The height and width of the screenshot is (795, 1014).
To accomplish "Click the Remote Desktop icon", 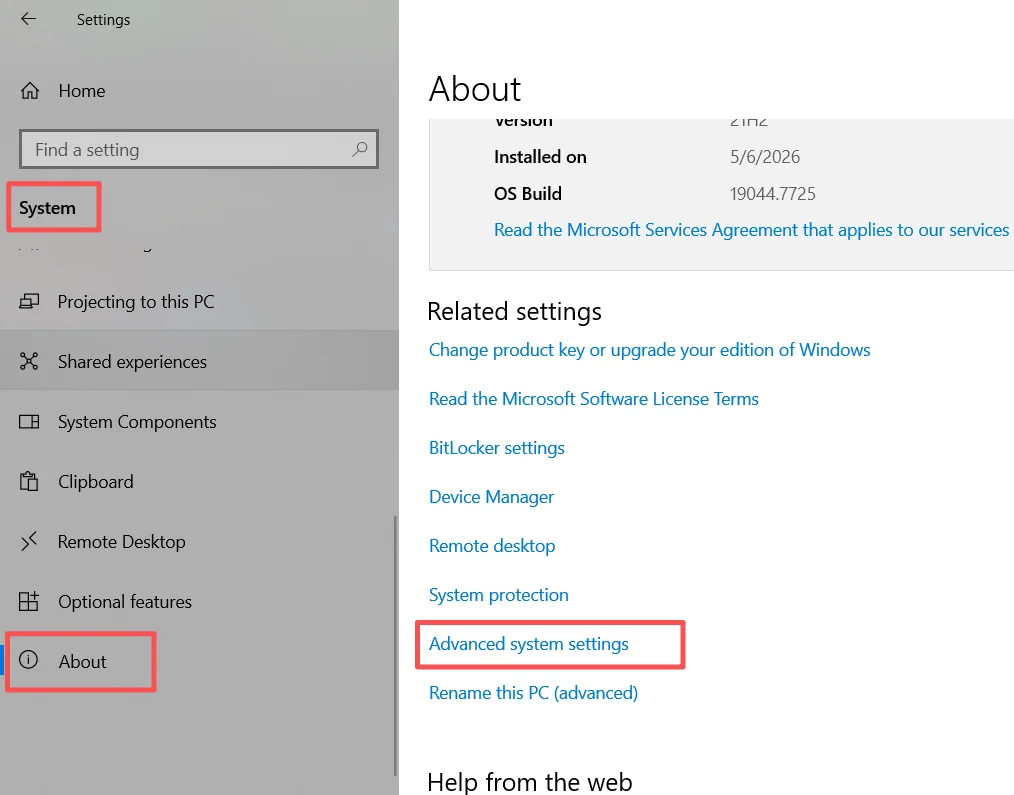I will click(29, 541).
